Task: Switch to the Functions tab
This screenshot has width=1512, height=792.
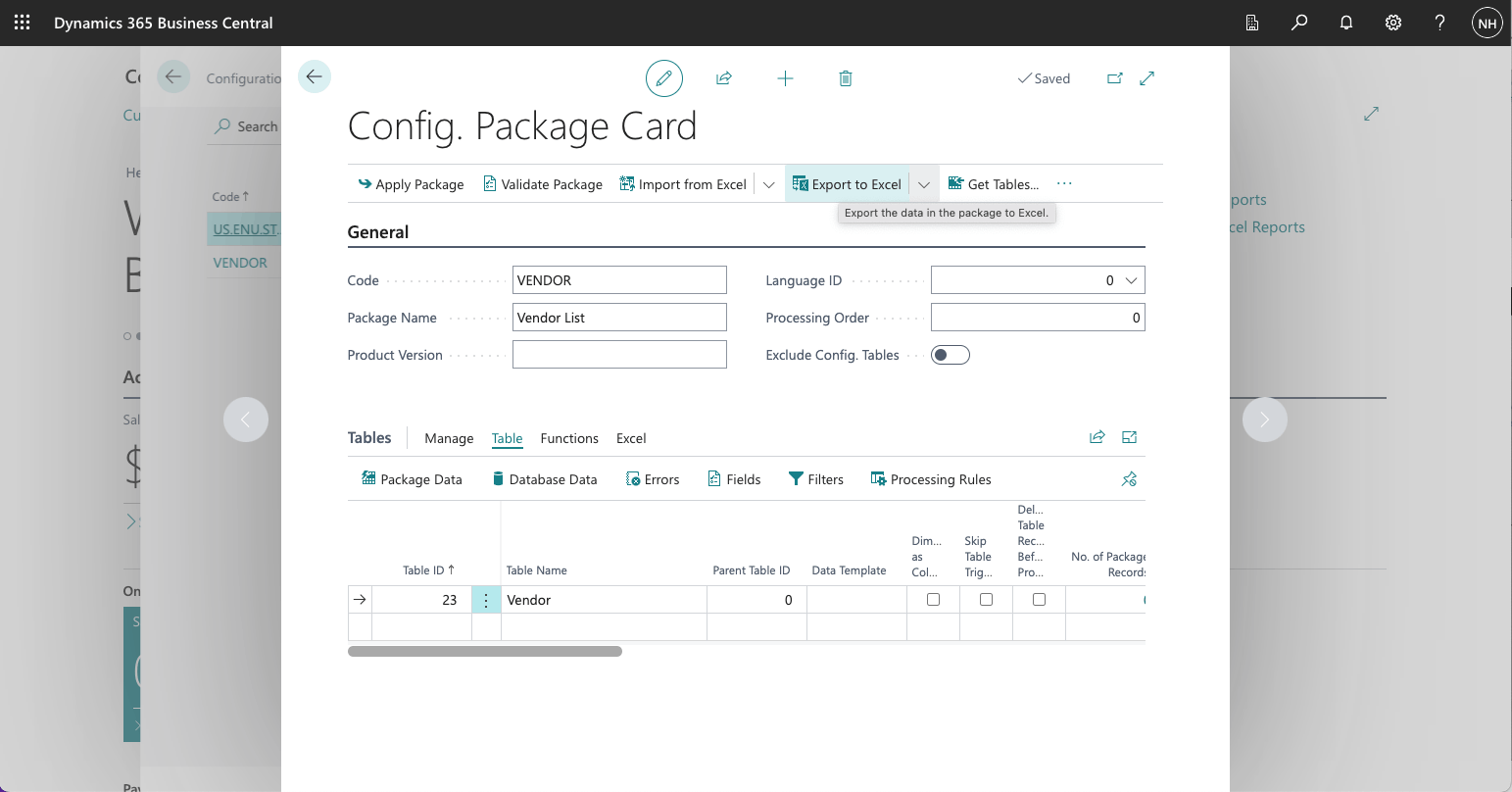Action: coord(569,438)
